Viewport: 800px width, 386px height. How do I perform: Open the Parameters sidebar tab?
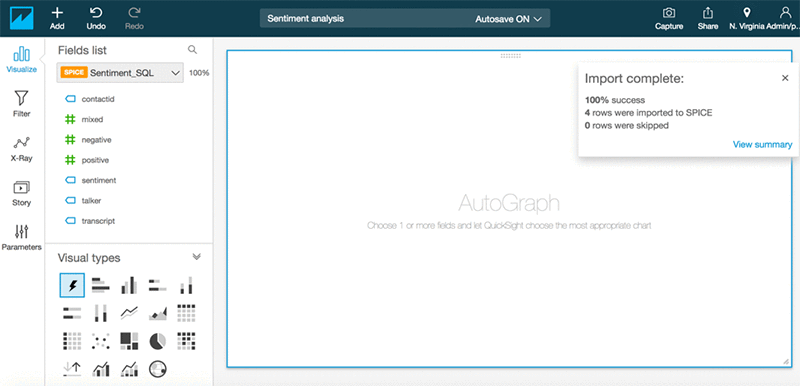(x=21, y=238)
